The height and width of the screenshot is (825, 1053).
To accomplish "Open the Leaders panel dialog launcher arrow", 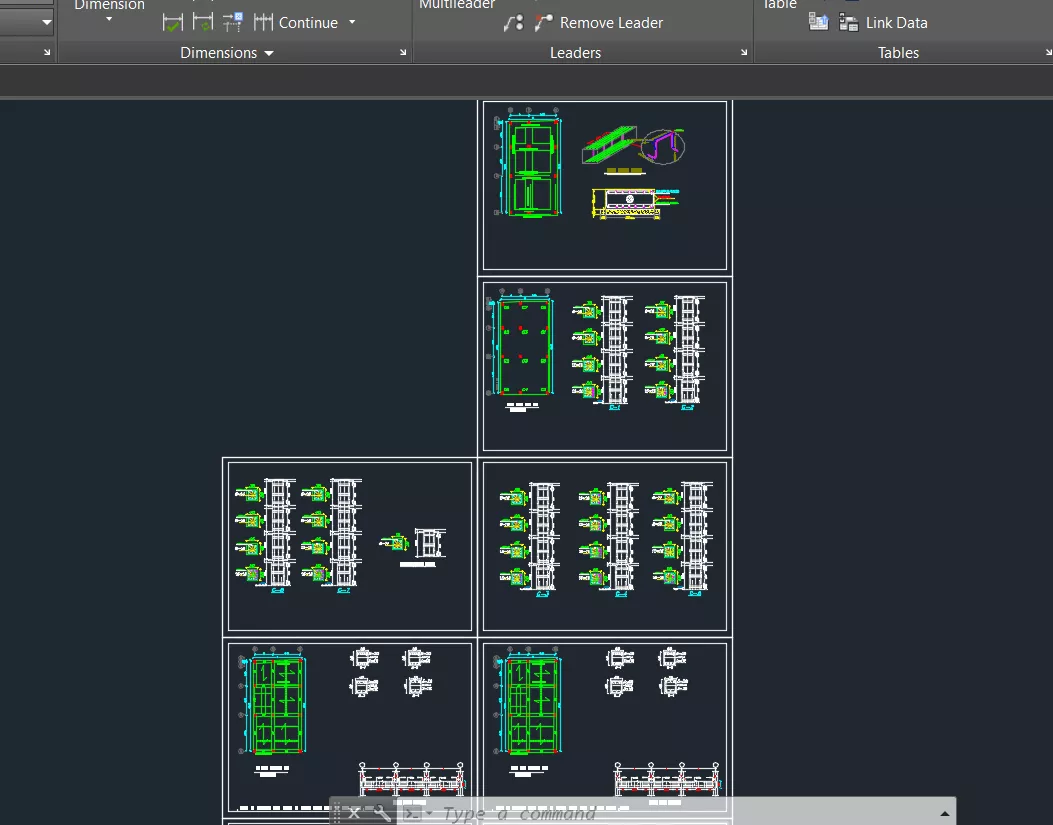I will [744, 53].
